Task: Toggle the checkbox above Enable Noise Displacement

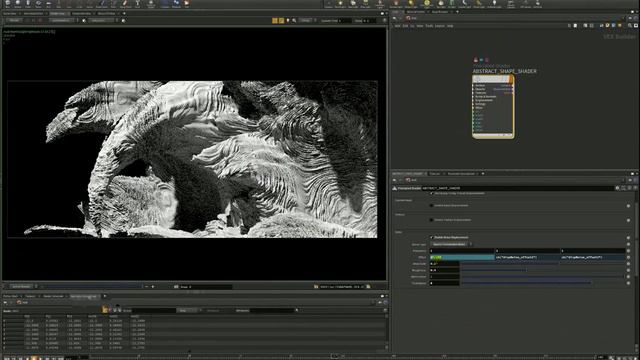Action: [x=431, y=220]
